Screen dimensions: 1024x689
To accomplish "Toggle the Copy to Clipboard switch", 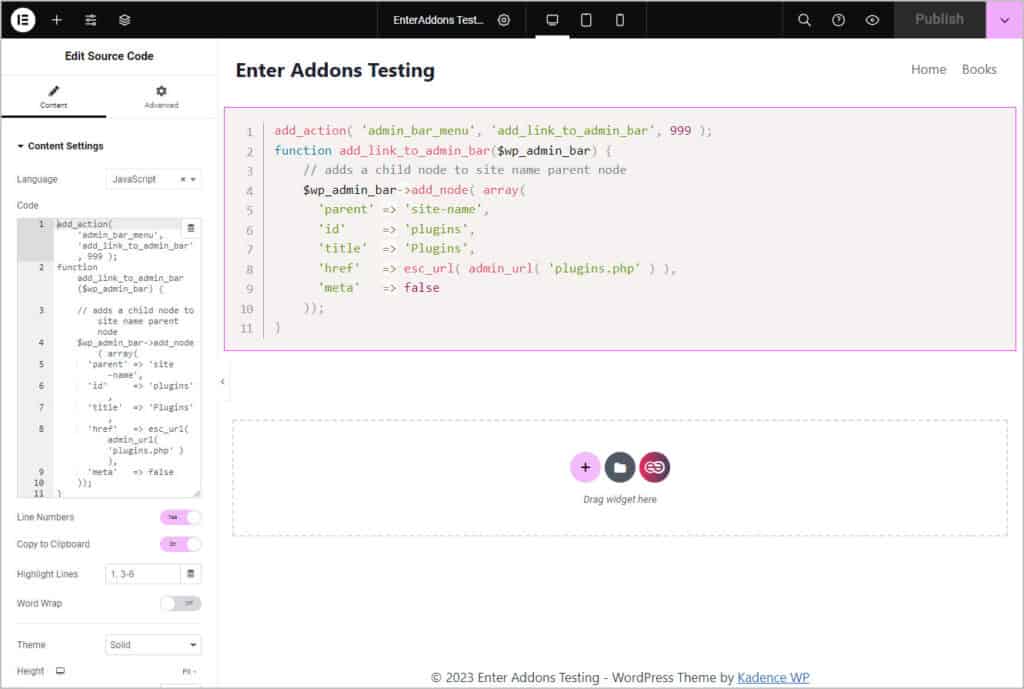I will point(180,544).
